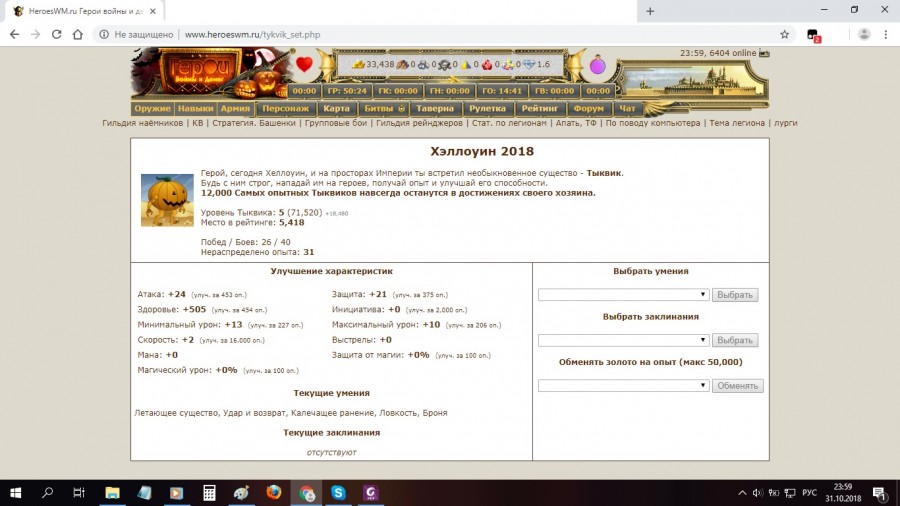Go to the Рулетка menu item

[x=487, y=108]
